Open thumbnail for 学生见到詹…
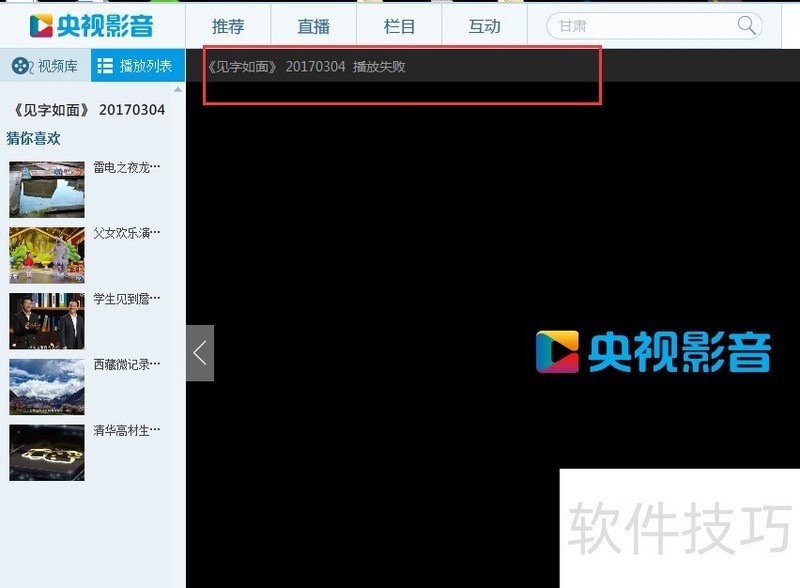Image resolution: width=800 pixels, height=588 pixels. [47, 321]
